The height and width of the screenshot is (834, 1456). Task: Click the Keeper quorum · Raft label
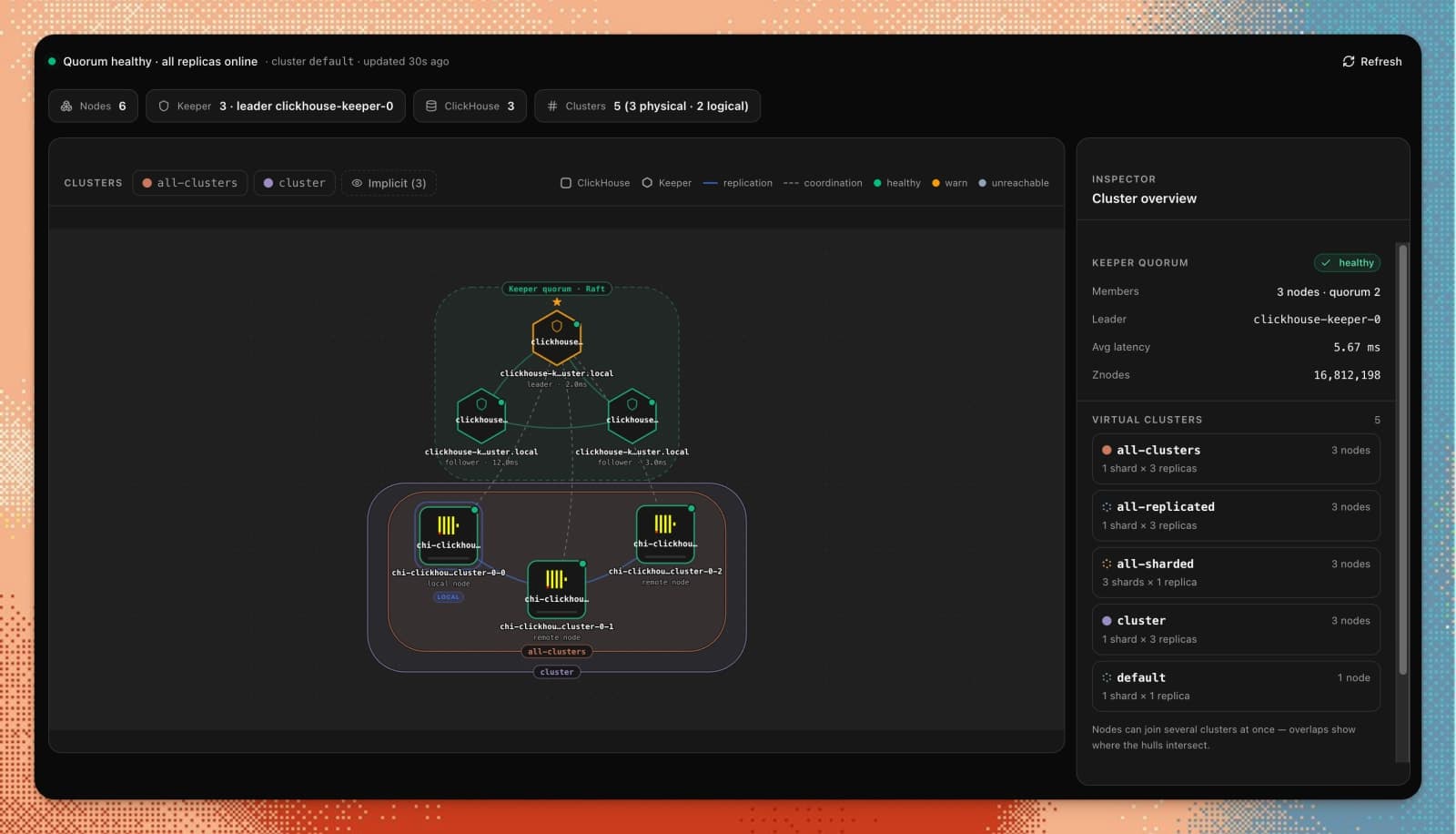coord(556,289)
